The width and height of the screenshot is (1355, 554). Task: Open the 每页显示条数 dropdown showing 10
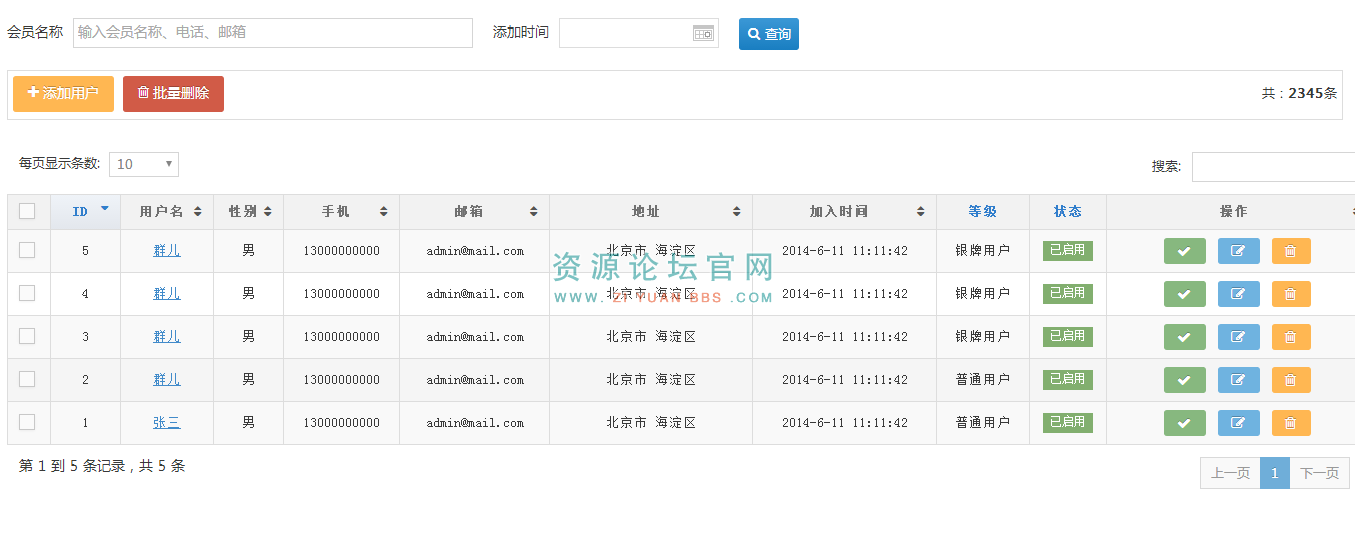point(144,164)
